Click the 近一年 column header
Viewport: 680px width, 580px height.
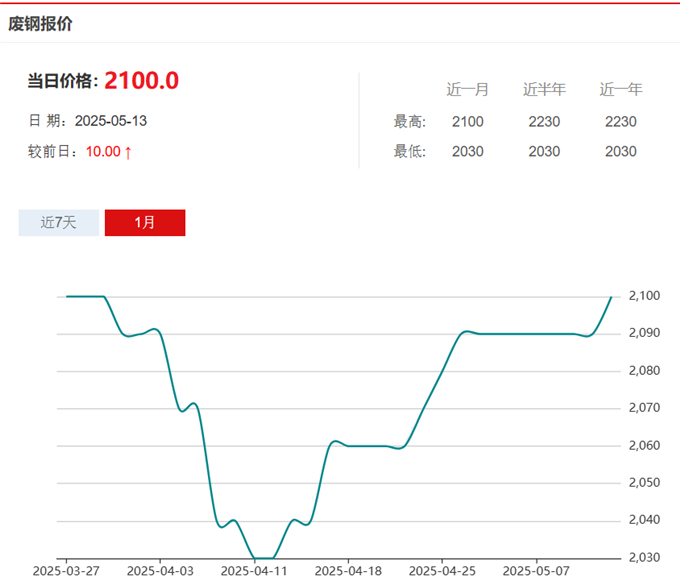click(621, 89)
